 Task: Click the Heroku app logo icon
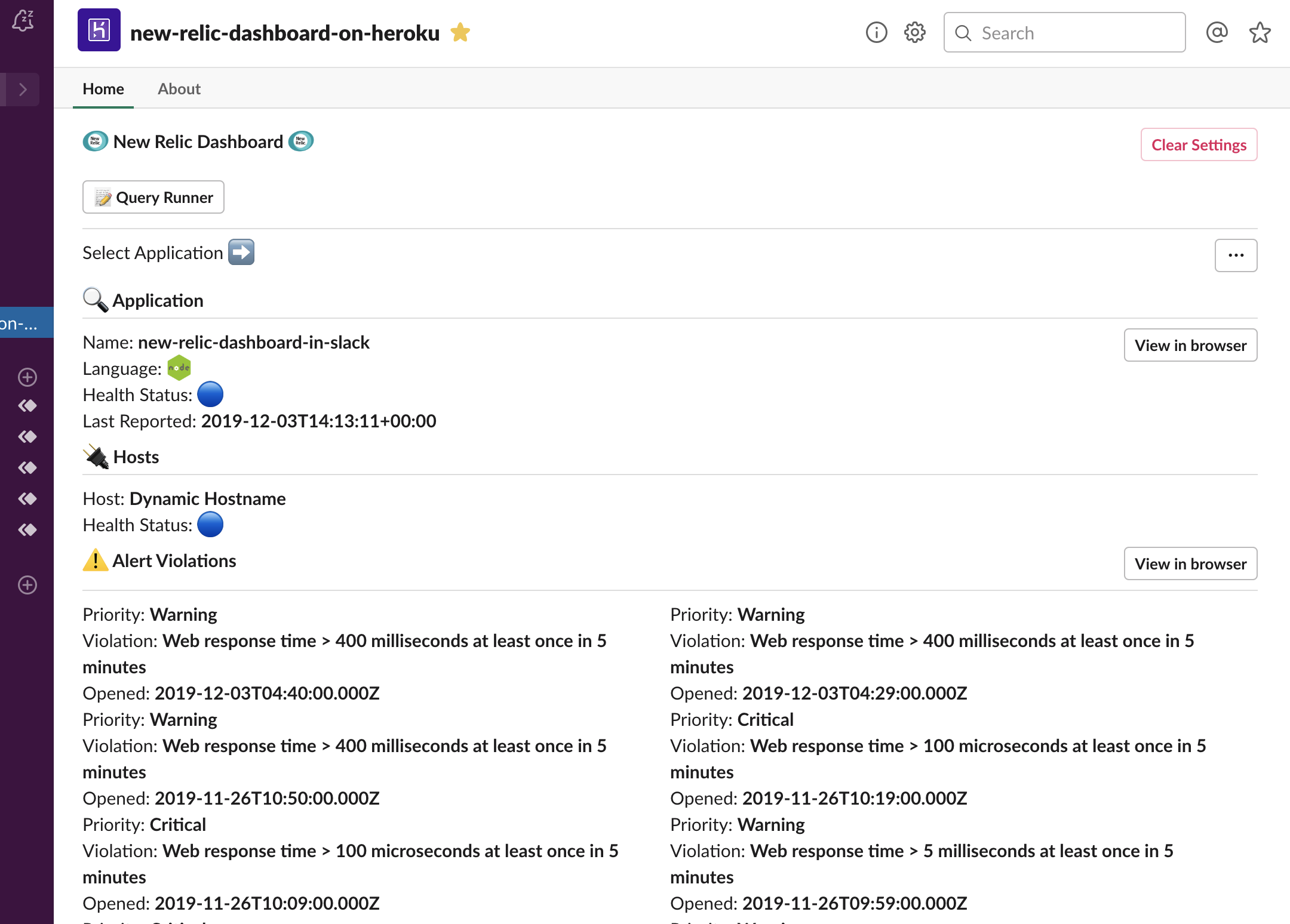99,30
